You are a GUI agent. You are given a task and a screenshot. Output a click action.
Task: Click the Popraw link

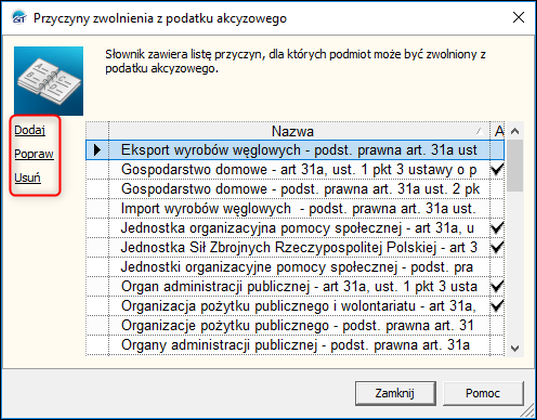(34, 154)
